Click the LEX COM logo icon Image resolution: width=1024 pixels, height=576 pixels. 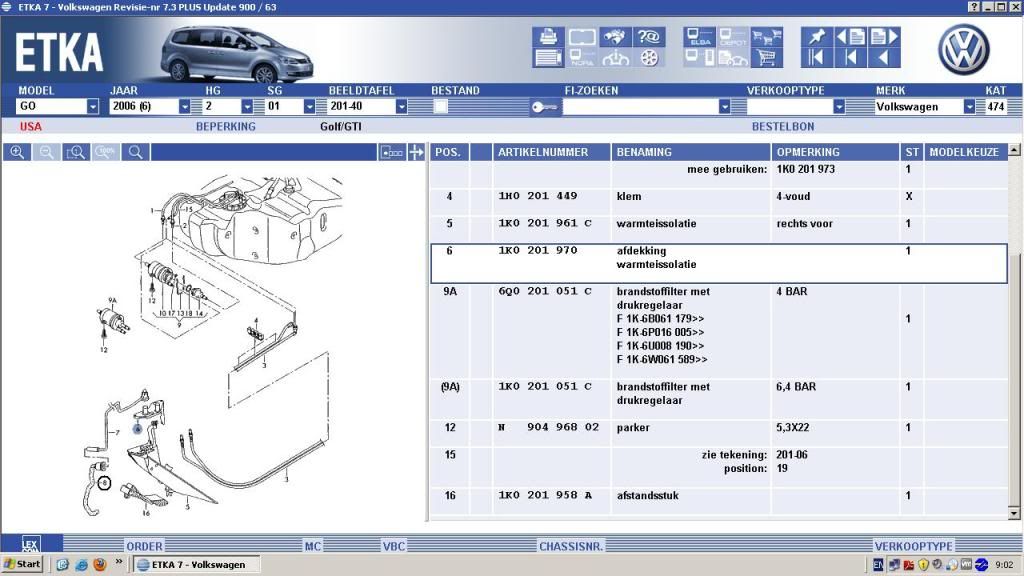[31, 543]
